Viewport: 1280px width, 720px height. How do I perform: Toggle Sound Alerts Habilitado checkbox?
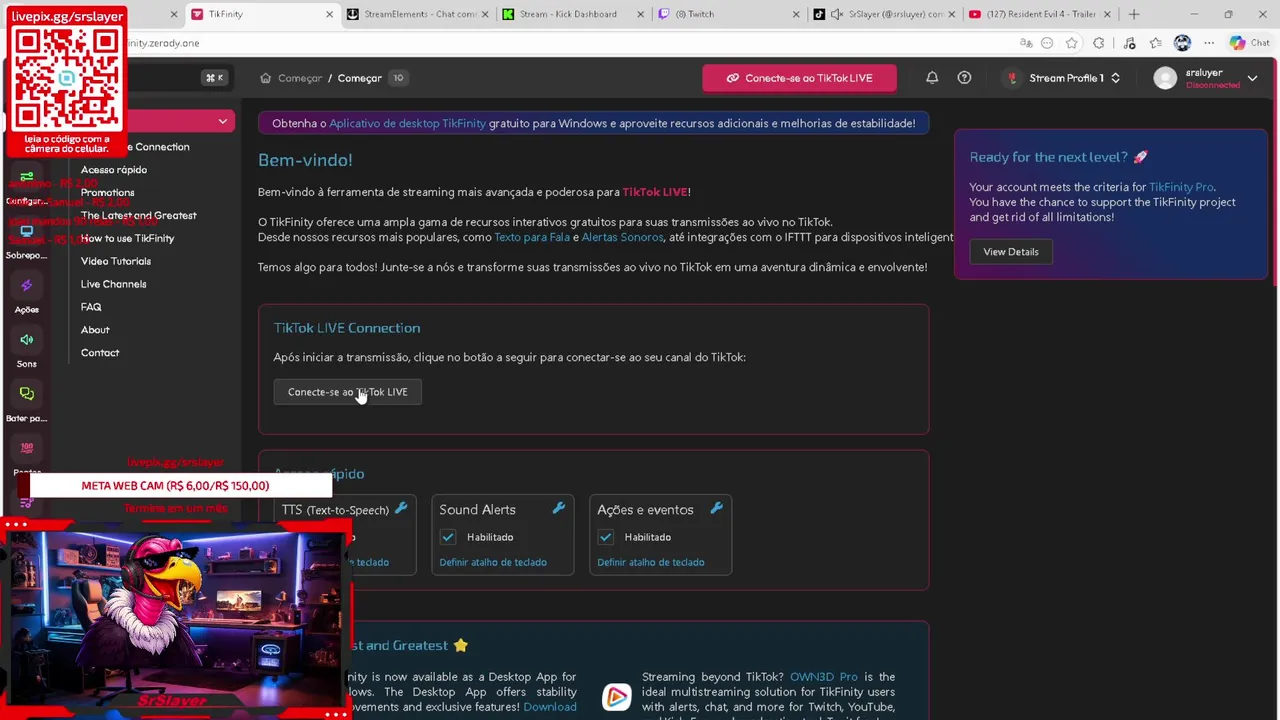[448, 537]
